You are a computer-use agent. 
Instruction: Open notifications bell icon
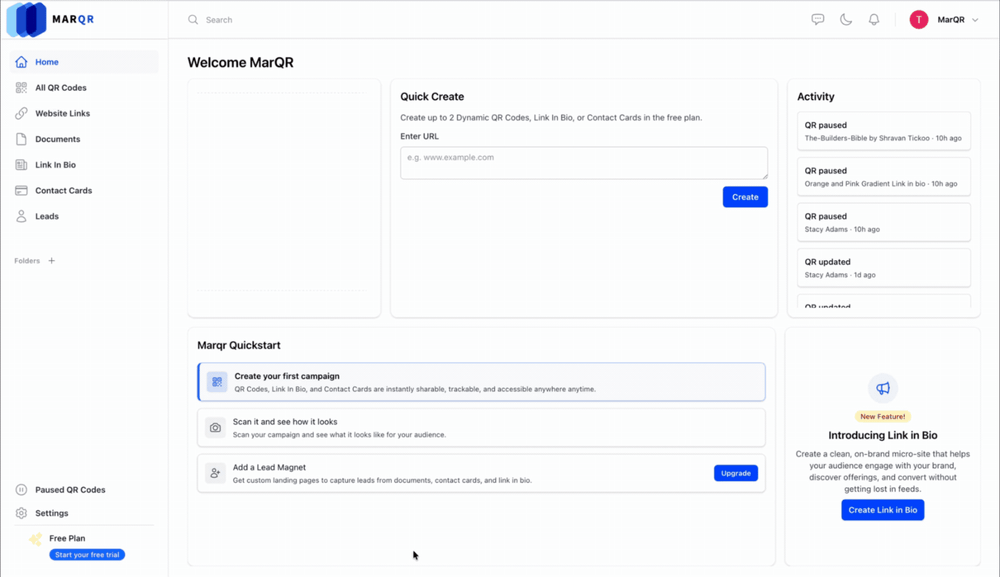coord(874,20)
